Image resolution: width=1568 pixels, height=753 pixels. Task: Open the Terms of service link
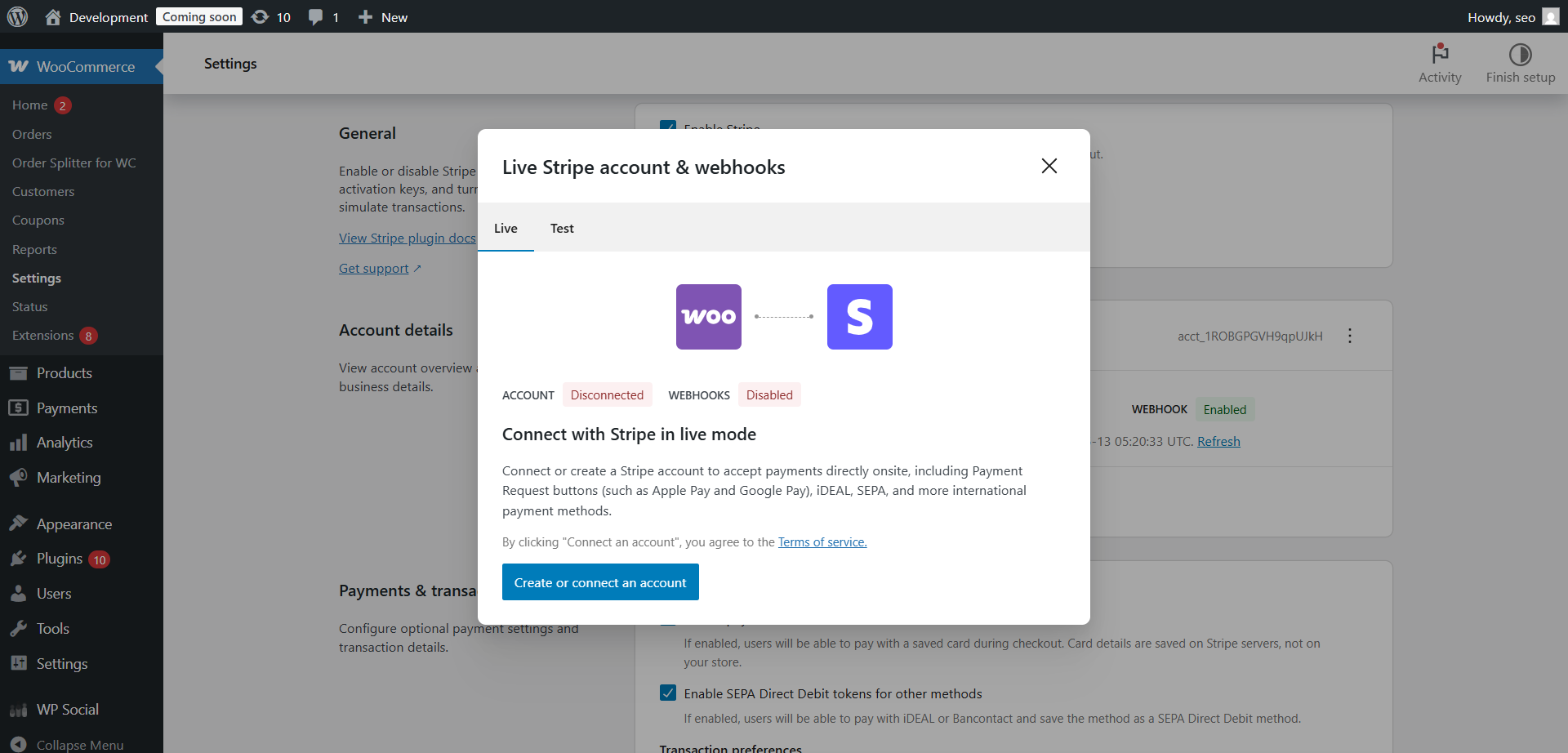coord(822,541)
